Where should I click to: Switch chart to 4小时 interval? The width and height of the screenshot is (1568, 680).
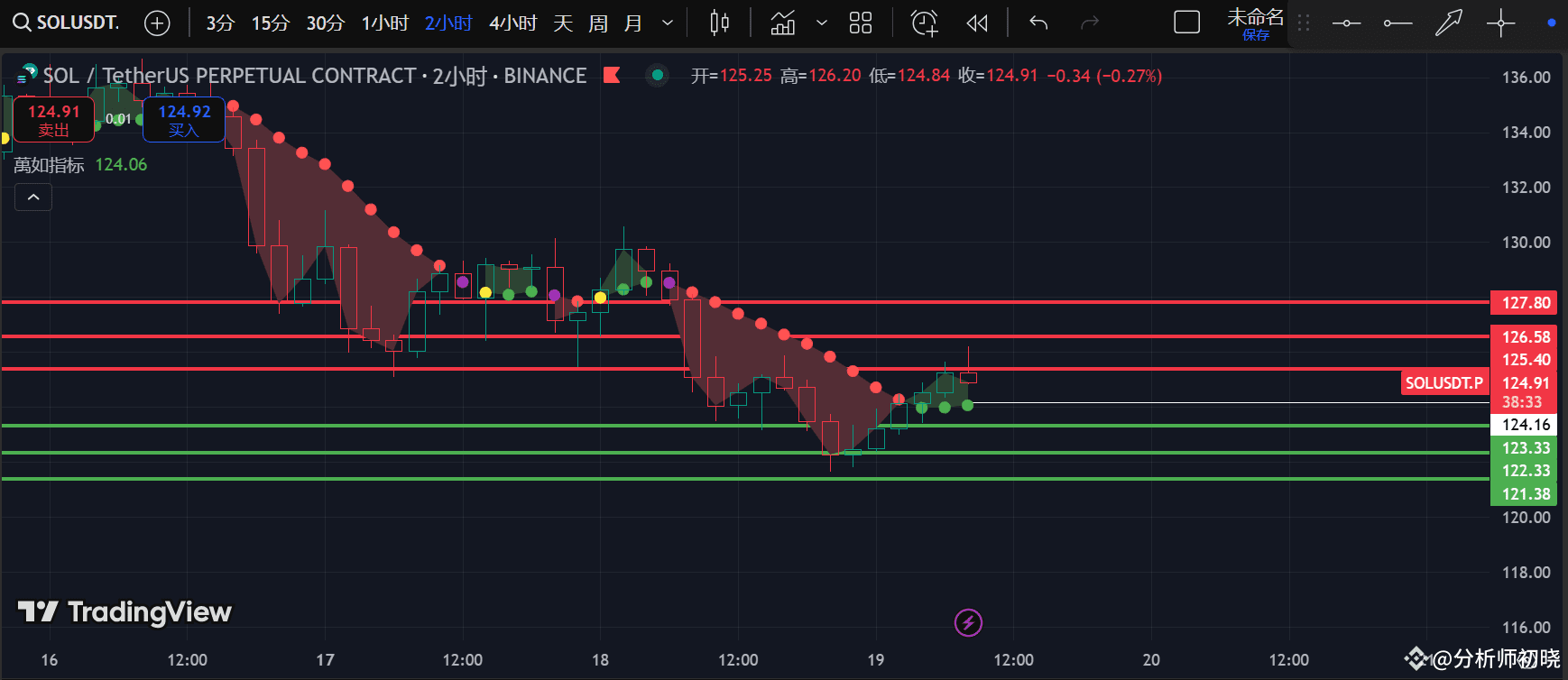pyautogui.click(x=512, y=23)
